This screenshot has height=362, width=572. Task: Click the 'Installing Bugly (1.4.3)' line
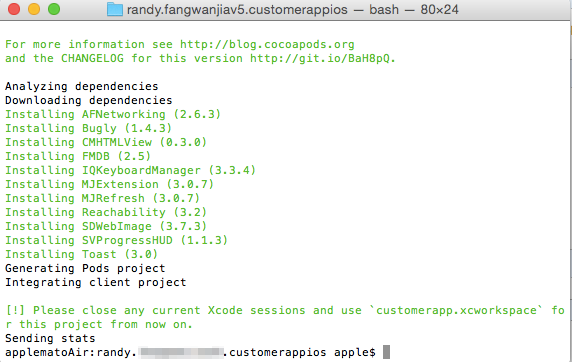[88, 128]
